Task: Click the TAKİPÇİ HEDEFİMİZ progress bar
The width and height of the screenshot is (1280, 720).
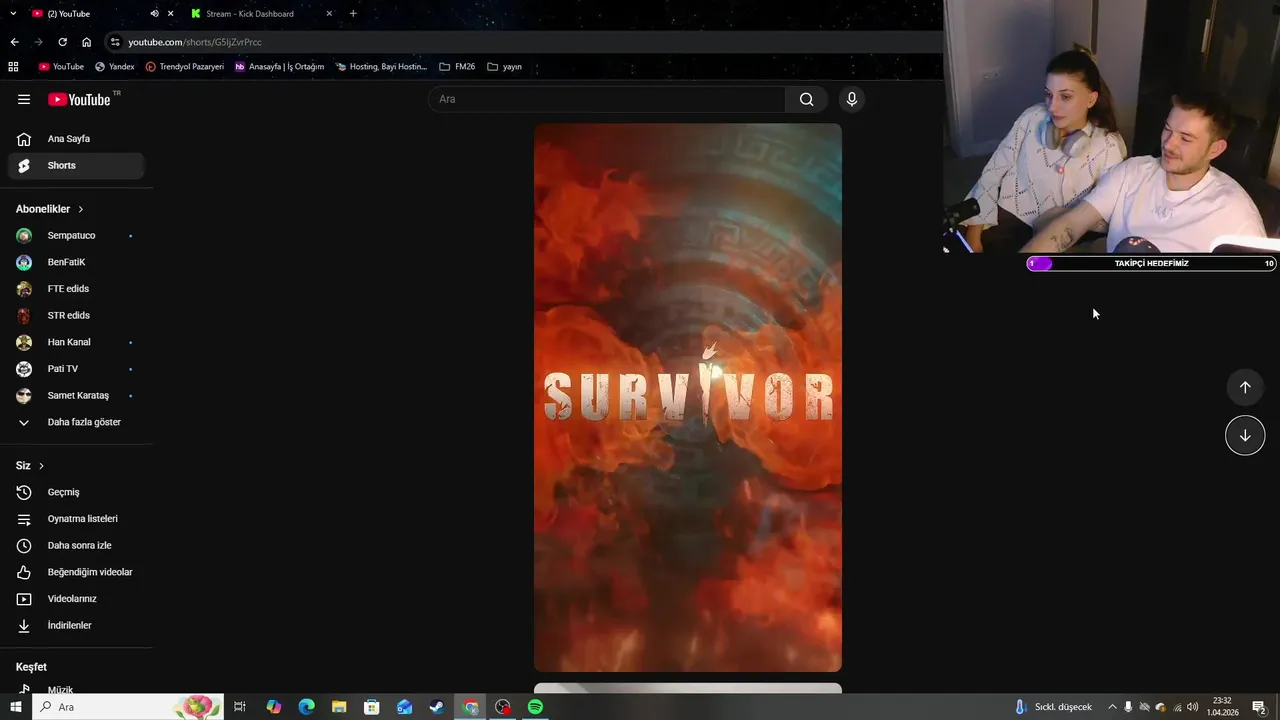Action: coord(1151,264)
